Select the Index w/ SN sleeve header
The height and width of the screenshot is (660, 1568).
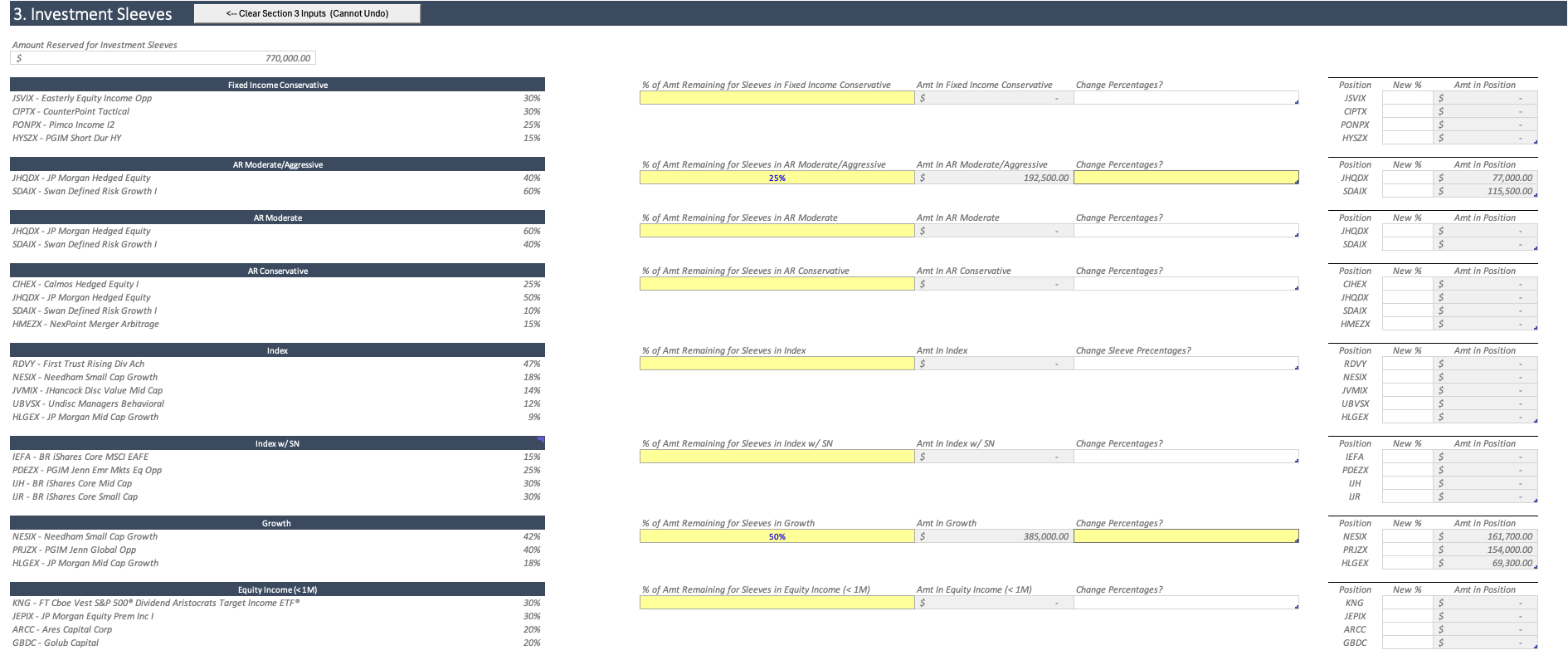[277, 443]
